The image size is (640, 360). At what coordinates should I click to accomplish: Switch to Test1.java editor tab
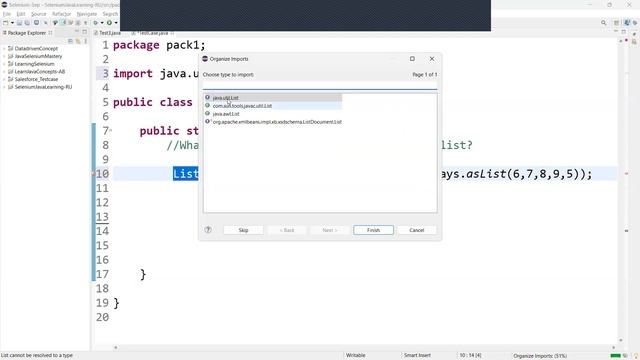107,33
